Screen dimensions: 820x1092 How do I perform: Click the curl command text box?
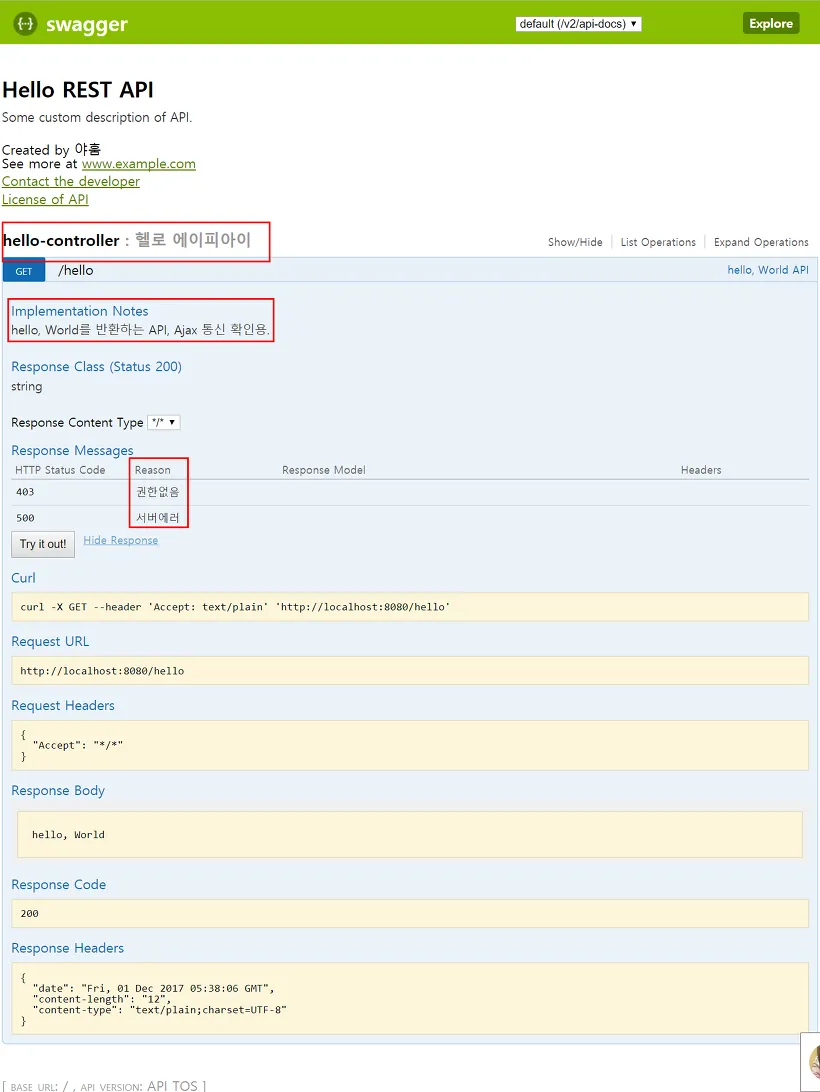tap(410, 607)
